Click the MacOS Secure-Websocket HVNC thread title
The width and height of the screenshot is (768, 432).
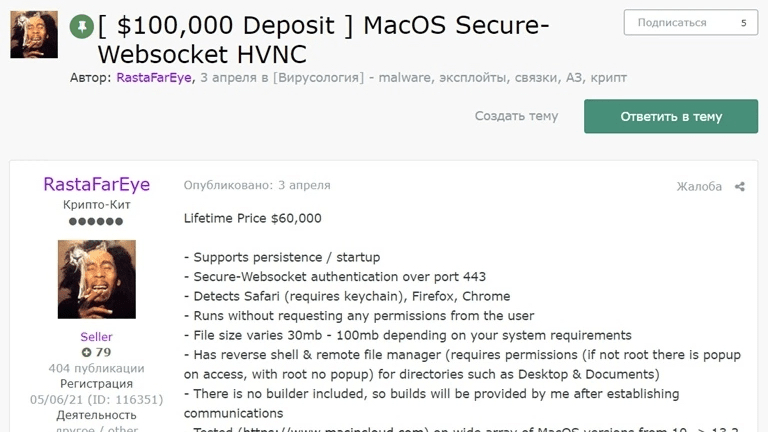[x=308, y=40]
